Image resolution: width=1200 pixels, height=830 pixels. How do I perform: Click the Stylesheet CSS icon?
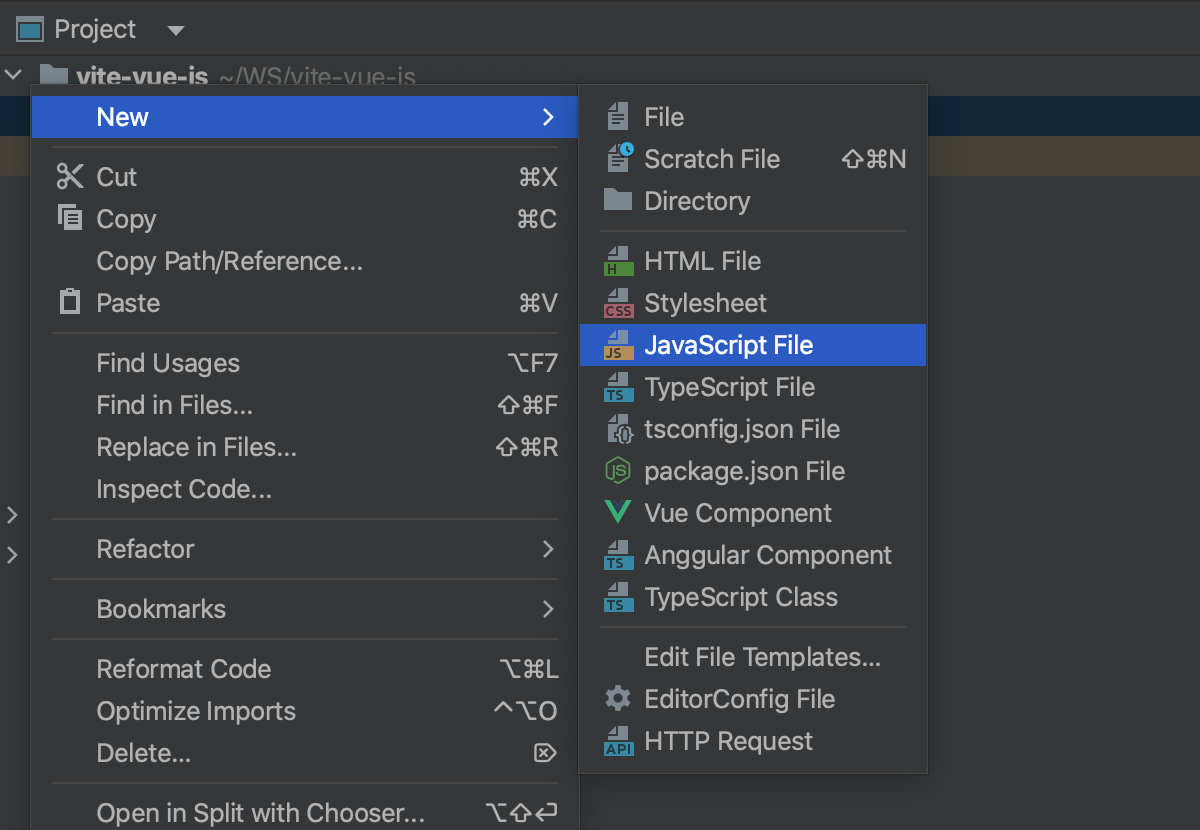click(x=618, y=303)
